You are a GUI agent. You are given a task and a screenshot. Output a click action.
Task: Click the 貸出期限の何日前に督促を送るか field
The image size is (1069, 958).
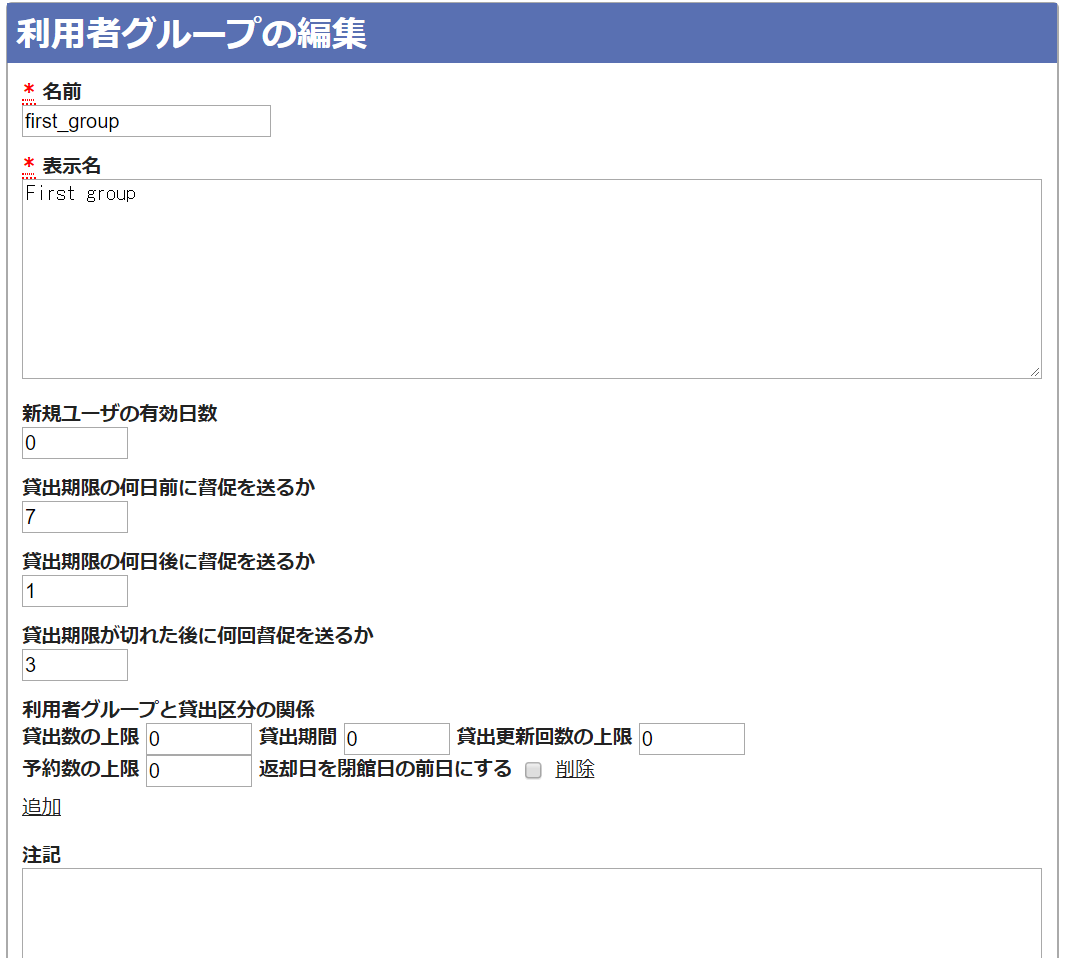75,517
